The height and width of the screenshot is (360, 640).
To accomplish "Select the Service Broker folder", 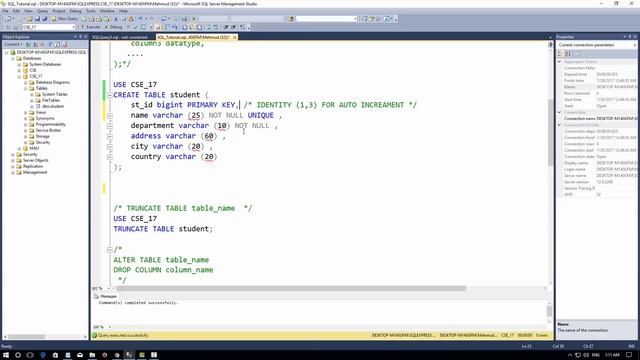I will pyautogui.click(x=48, y=130).
